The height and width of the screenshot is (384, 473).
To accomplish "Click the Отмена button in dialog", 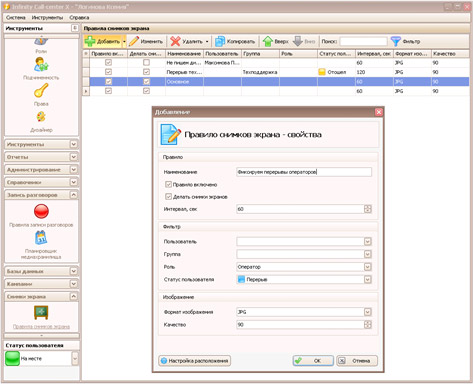I will click(x=357, y=361).
